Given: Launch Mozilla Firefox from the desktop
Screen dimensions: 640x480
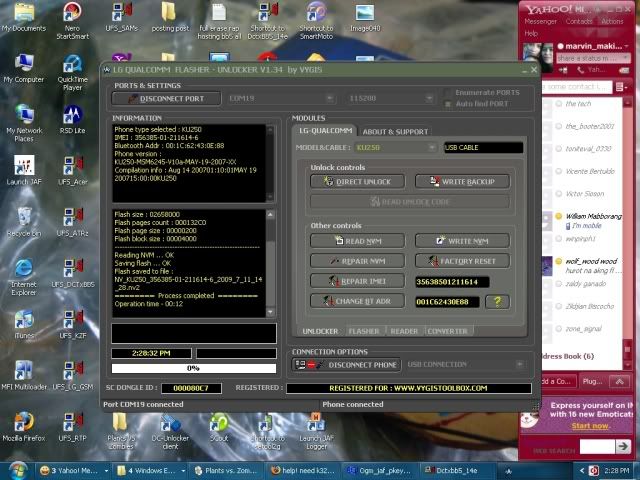Looking at the screenshot, I should coord(24,427).
